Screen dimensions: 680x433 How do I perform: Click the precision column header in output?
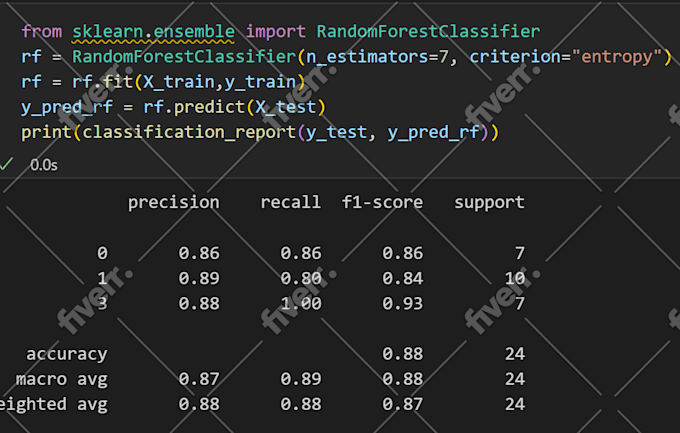pyautogui.click(x=173, y=202)
